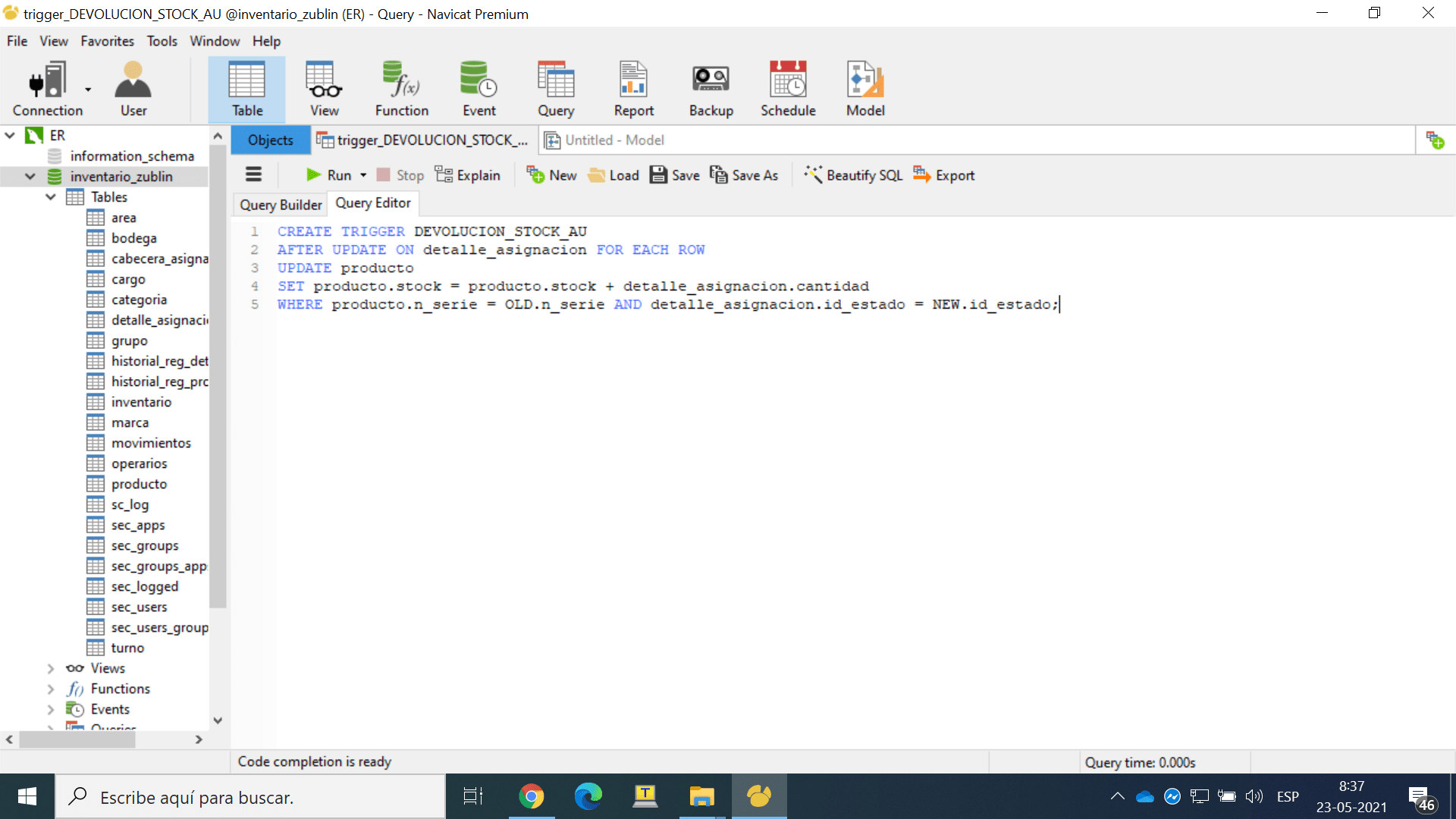
Task: Click the Save As button
Action: tap(744, 175)
